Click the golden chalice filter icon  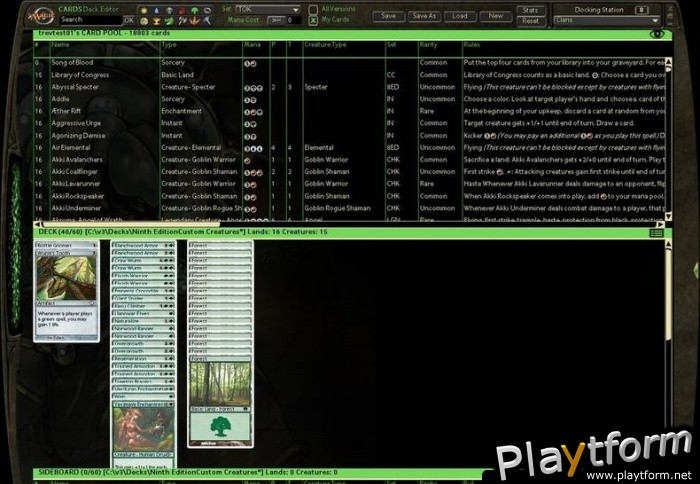[x=157, y=21]
